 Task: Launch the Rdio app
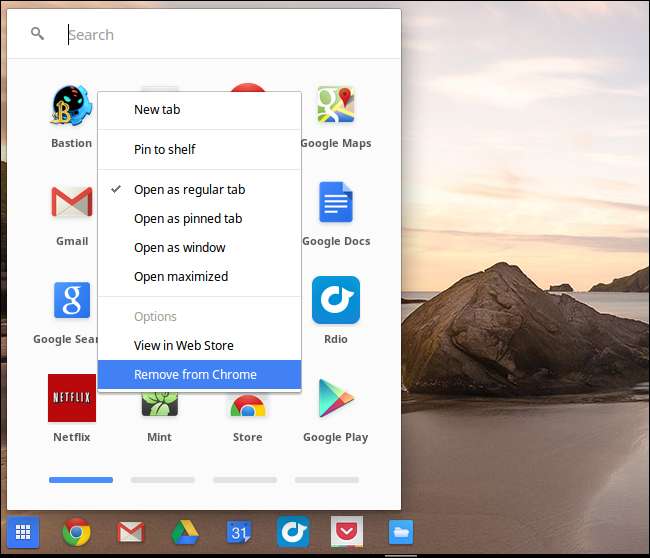pyautogui.click(x=335, y=301)
